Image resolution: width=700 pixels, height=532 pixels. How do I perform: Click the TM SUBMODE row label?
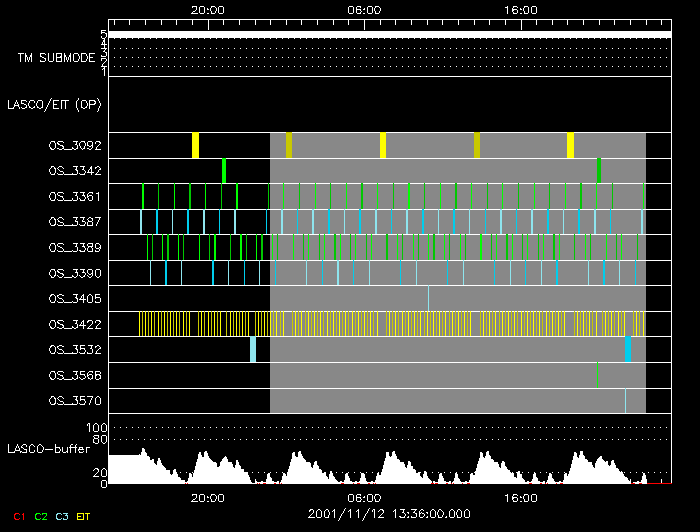[55, 58]
